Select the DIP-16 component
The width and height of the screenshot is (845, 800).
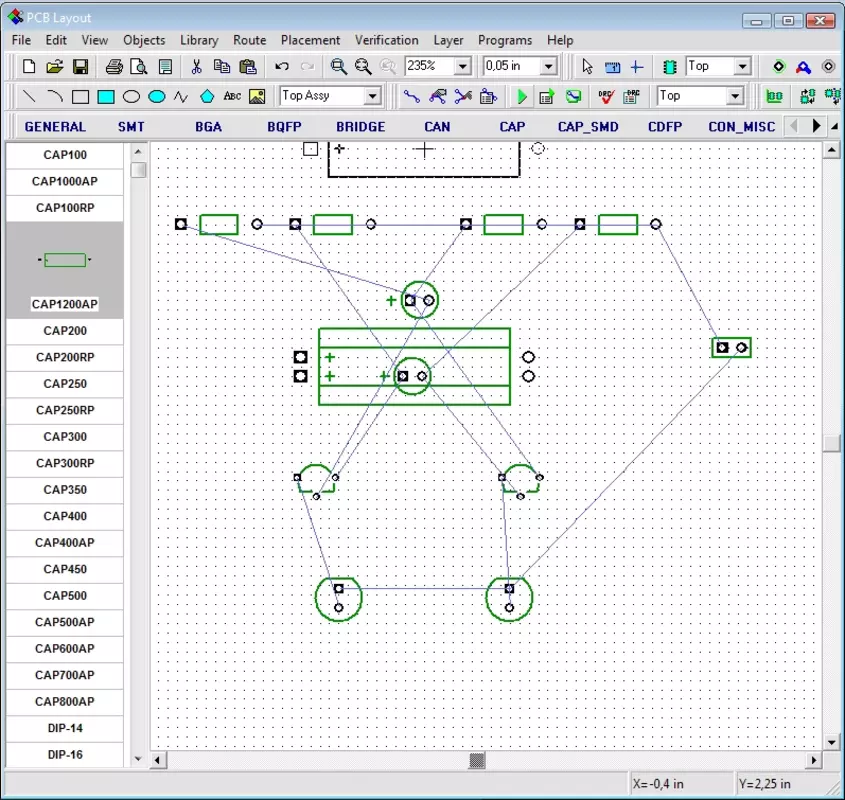coord(65,755)
